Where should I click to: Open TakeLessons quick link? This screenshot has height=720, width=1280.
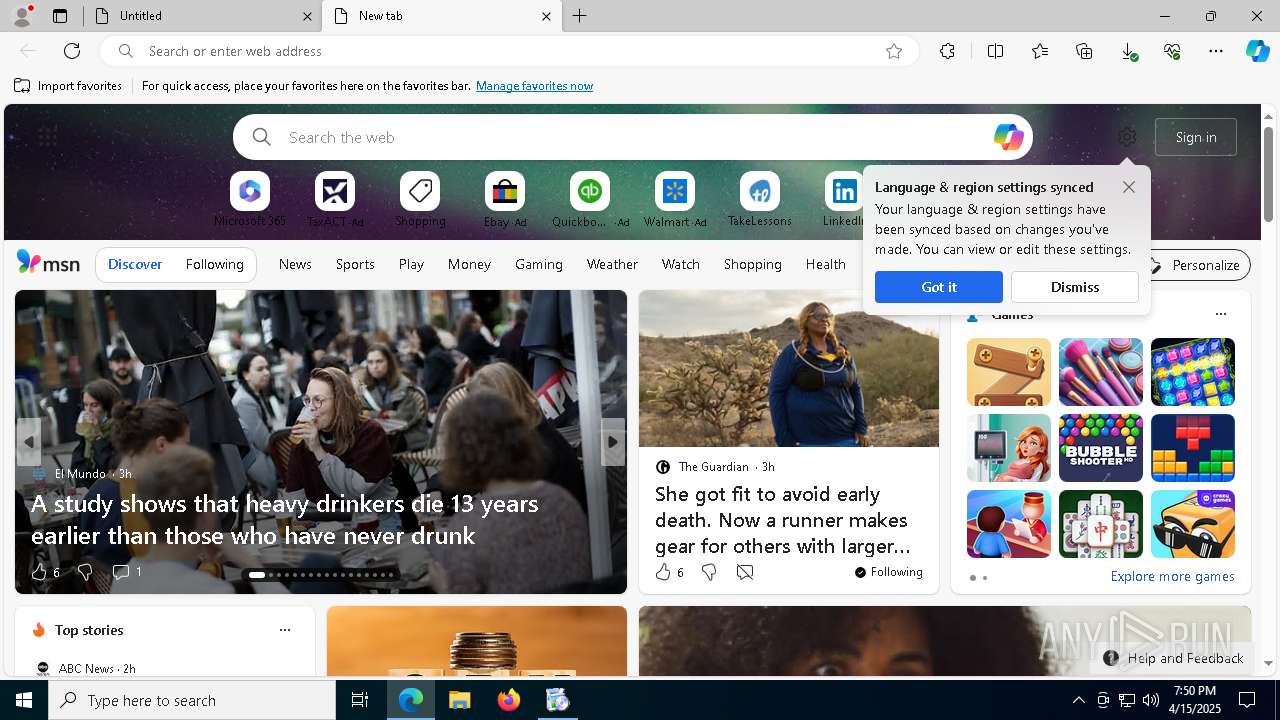pyautogui.click(x=760, y=199)
